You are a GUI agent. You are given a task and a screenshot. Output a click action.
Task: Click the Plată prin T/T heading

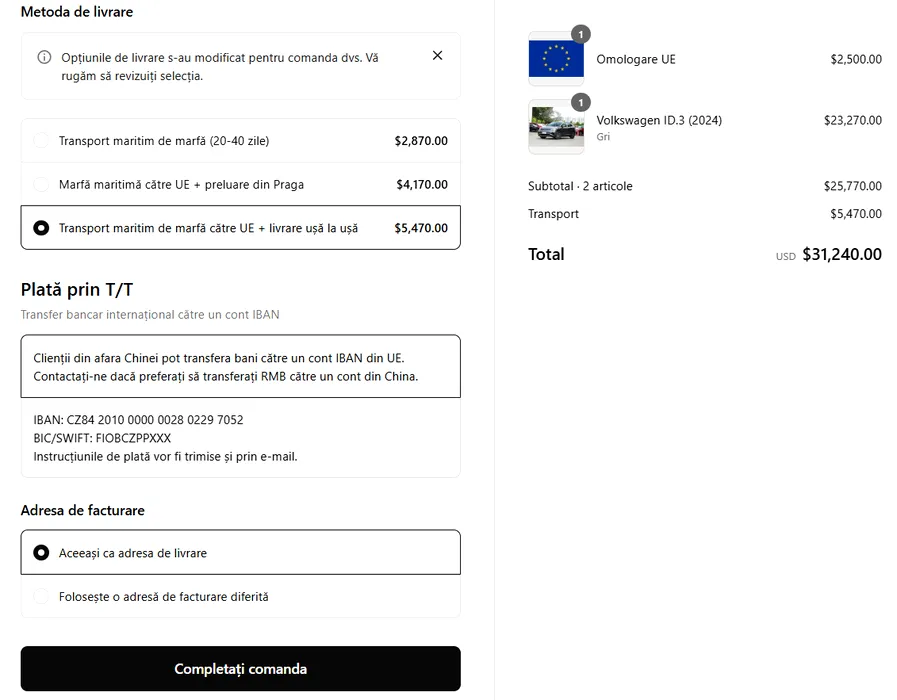pyautogui.click(x=77, y=290)
